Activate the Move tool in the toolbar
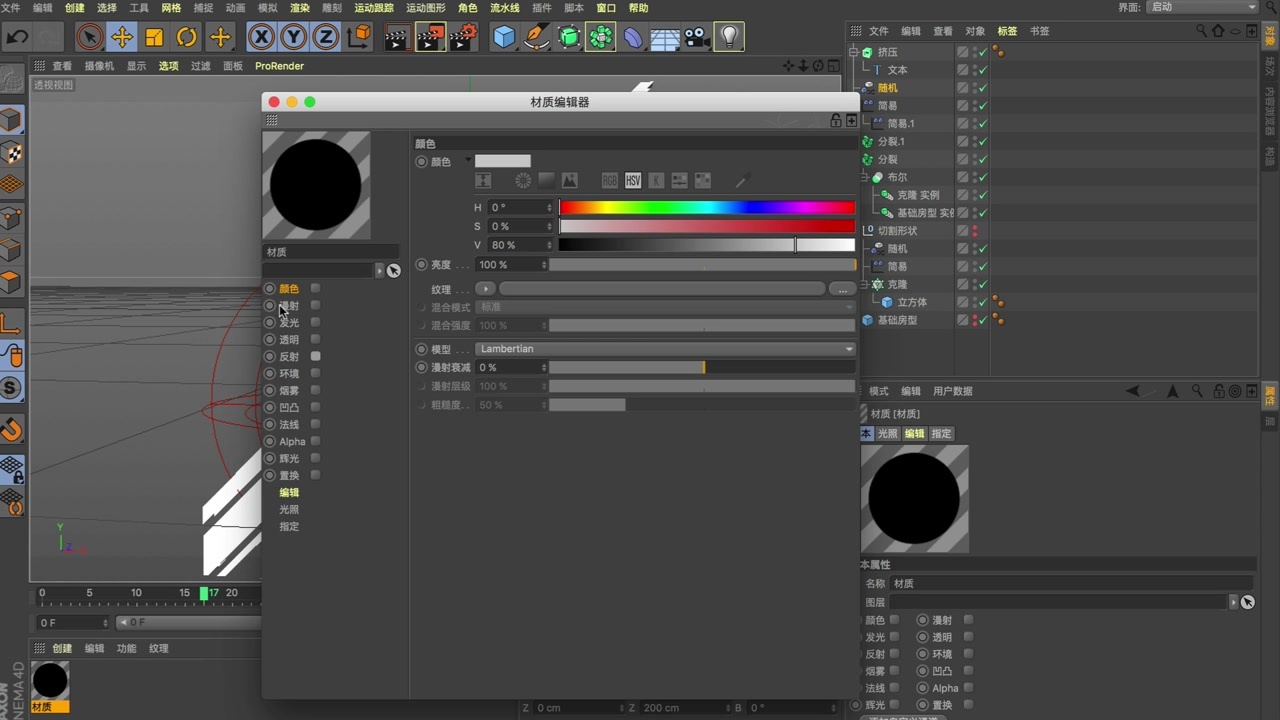The width and height of the screenshot is (1280, 720). (x=122, y=38)
